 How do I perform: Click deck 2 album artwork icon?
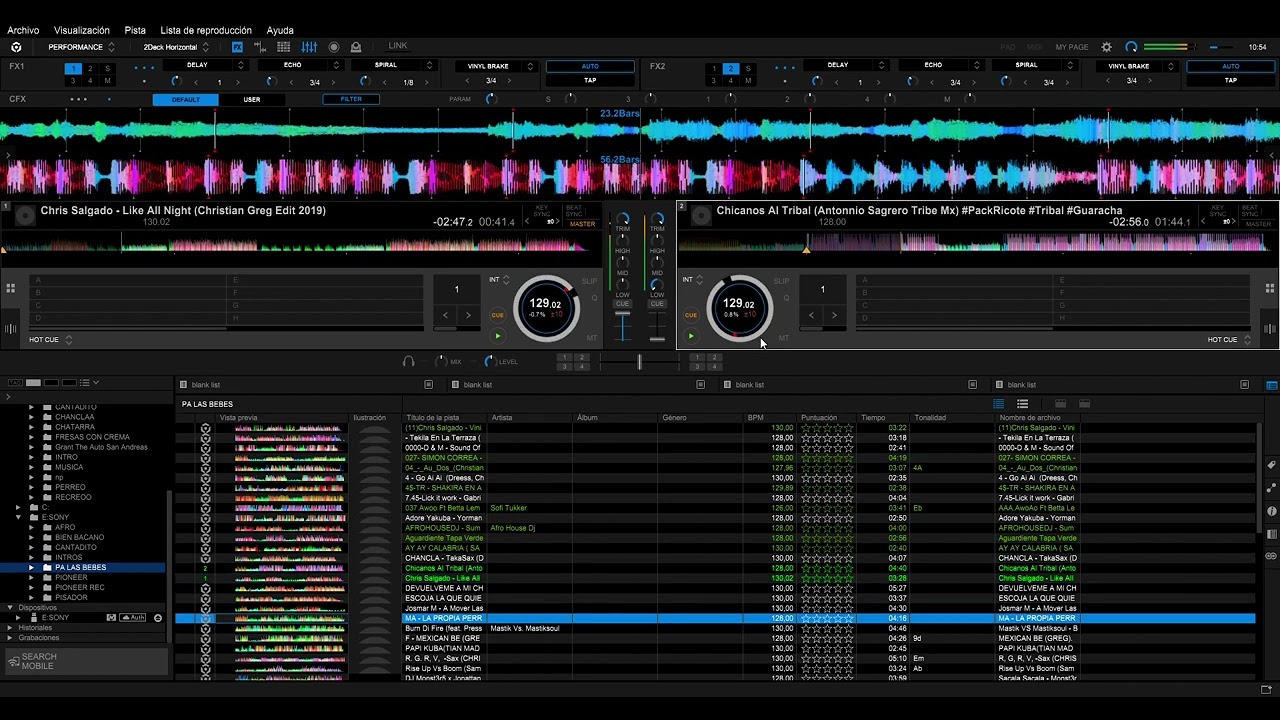point(701,215)
